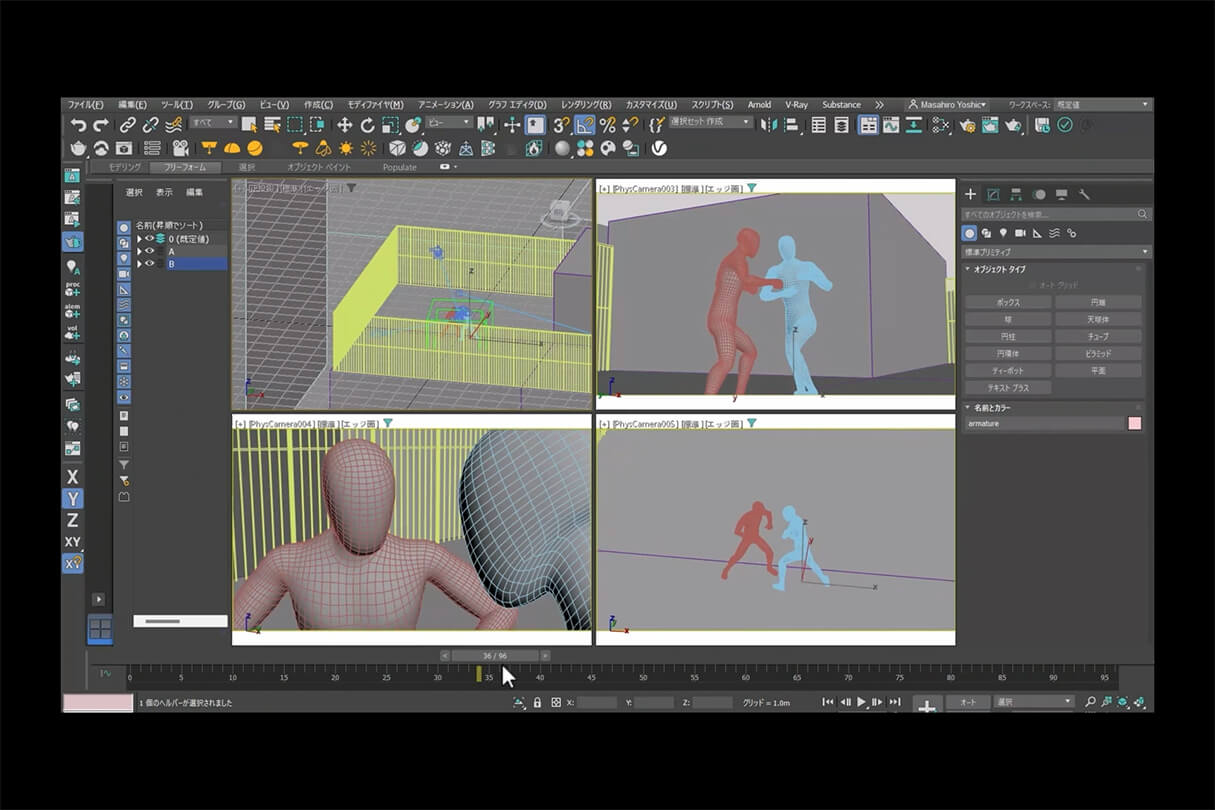The image size is (1215, 810).
Task: Select the Cameras category in the Create panel
Action: [1020, 233]
